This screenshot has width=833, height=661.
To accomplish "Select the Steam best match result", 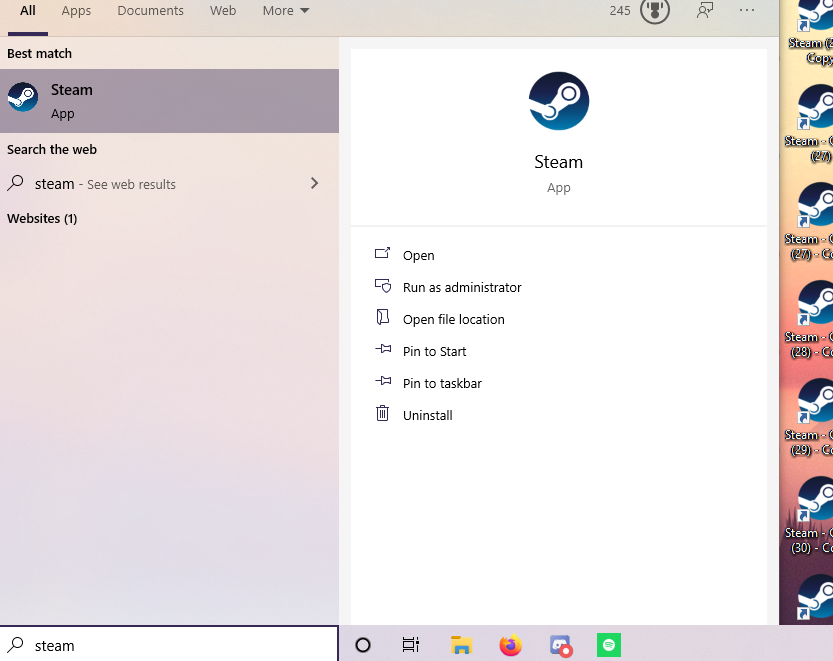I will 169,101.
